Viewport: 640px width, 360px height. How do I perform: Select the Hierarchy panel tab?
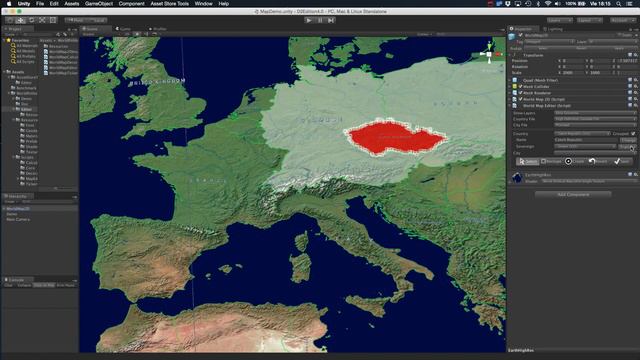point(17,196)
